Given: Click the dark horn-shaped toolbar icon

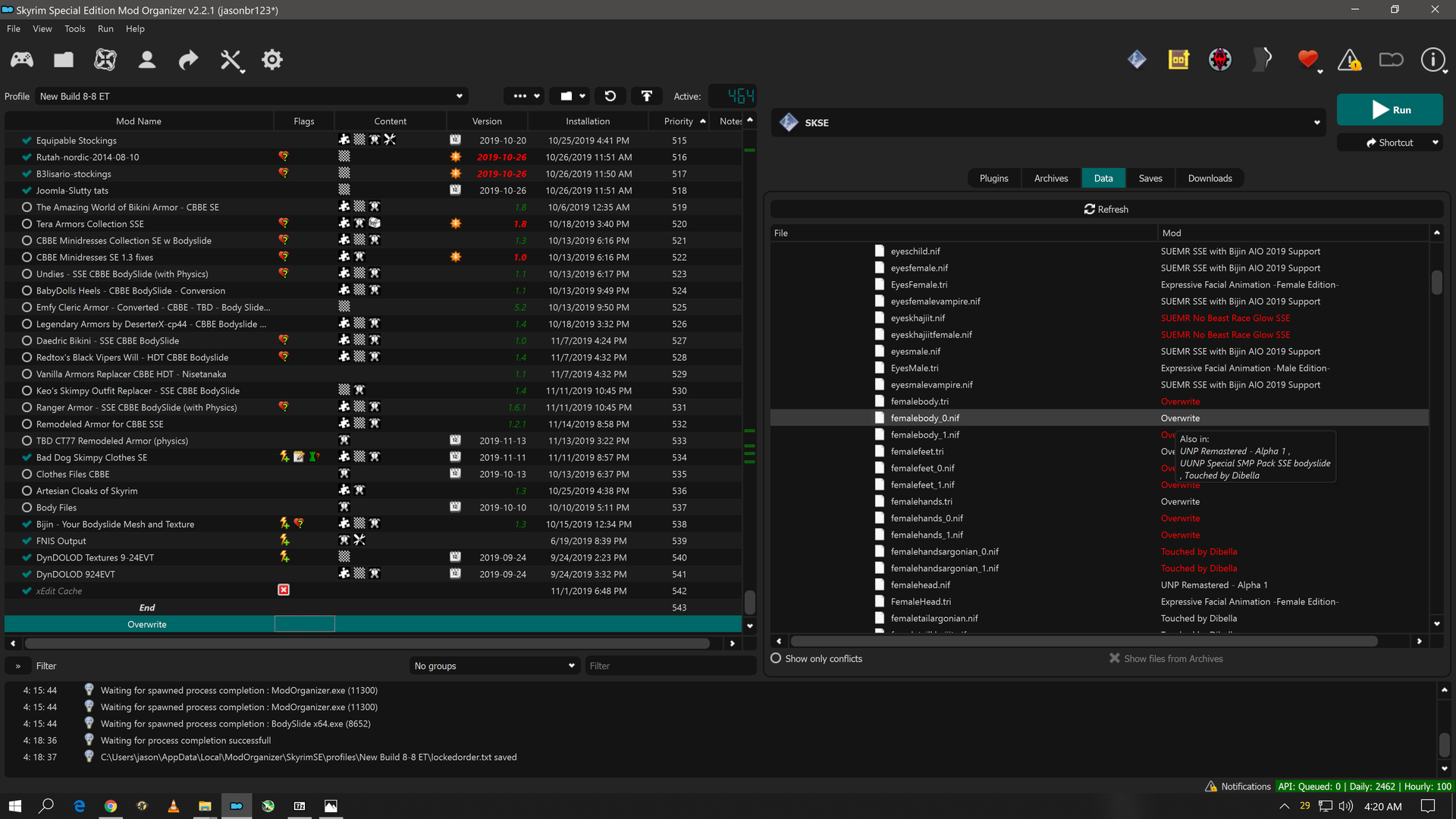Looking at the screenshot, I should 1263,59.
